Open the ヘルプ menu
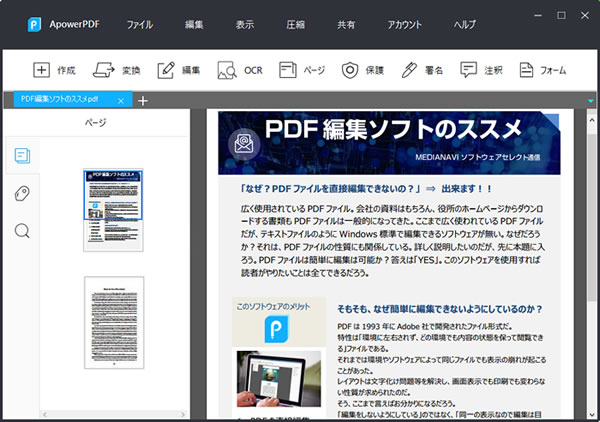This screenshot has width=600, height=422. [x=465, y=25]
